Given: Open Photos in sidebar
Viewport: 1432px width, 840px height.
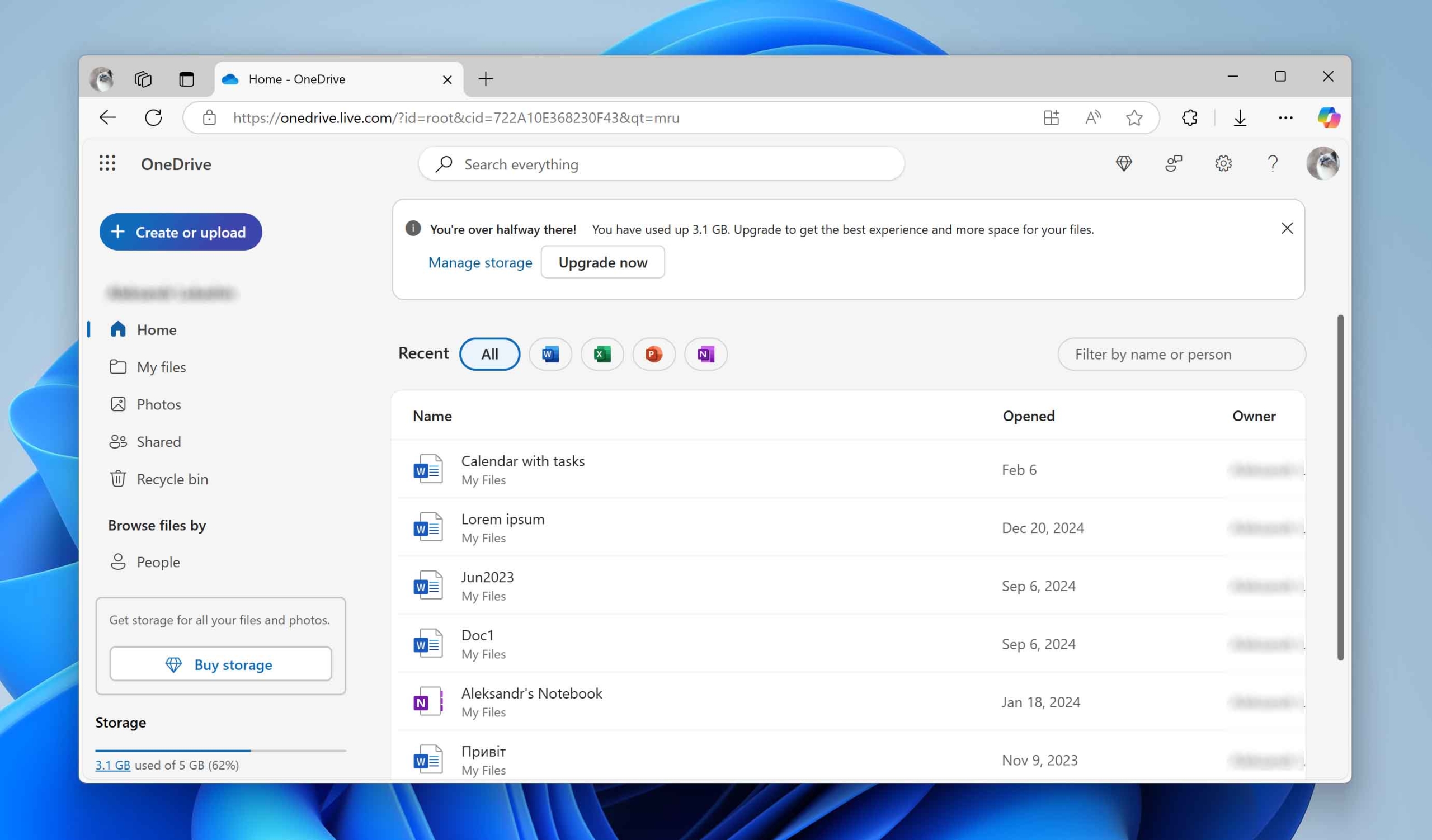Looking at the screenshot, I should tap(158, 404).
